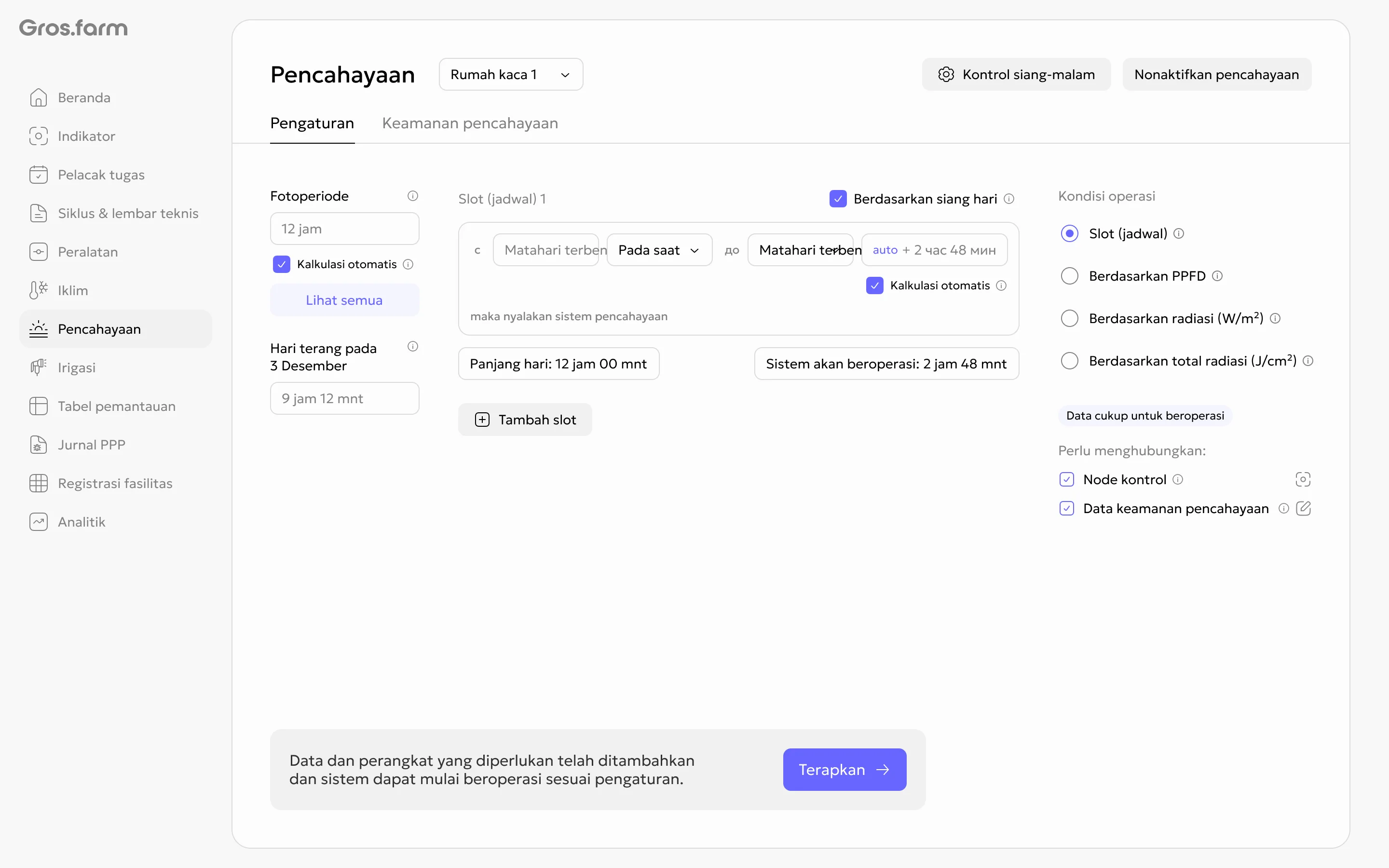Screen dimensions: 1389x868
Task: Click the Nonaktifkan pencahayaan button
Action: tap(1217, 75)
